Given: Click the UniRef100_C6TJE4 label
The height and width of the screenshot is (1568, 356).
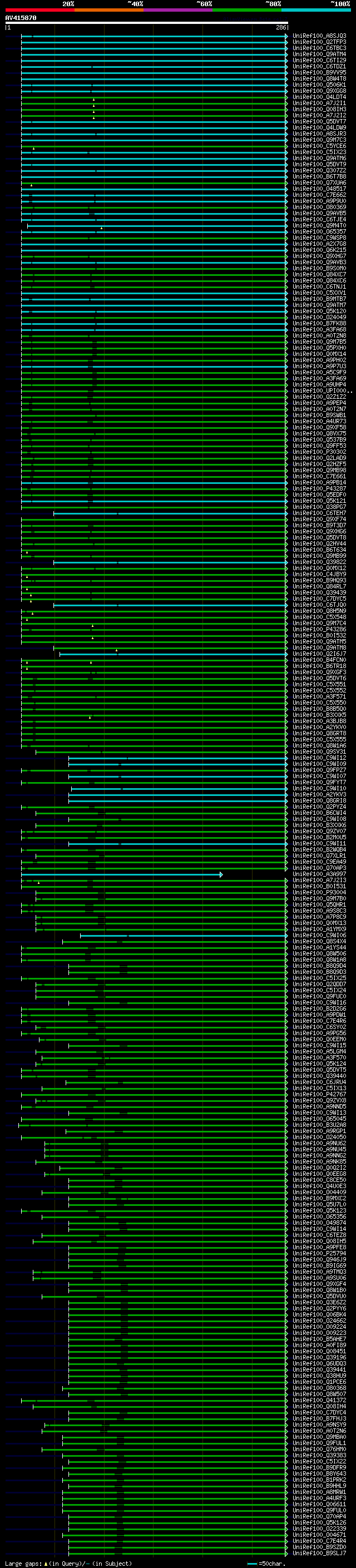Looking at the screenshot, I should (319, 220).
